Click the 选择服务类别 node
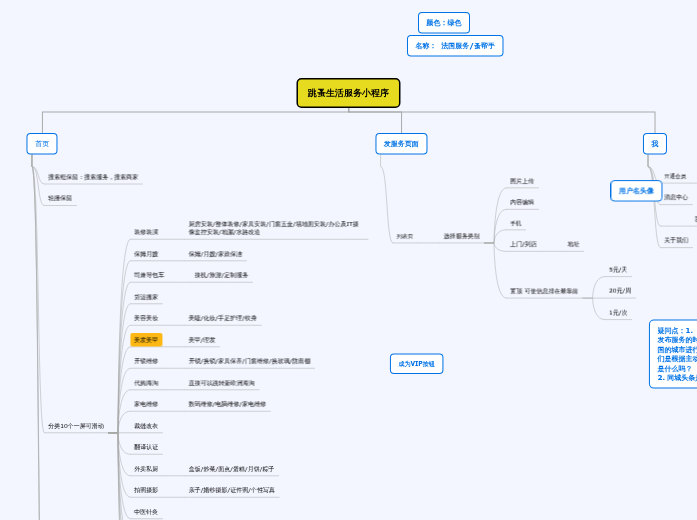The height and width of the screenshot is (520, 697). (x=461, y=237)
